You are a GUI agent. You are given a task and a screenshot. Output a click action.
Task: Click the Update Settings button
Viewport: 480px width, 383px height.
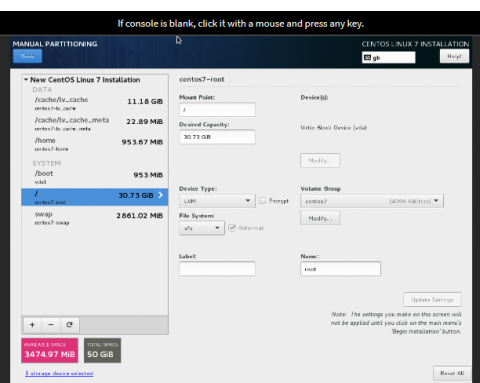tap(432, 300)
